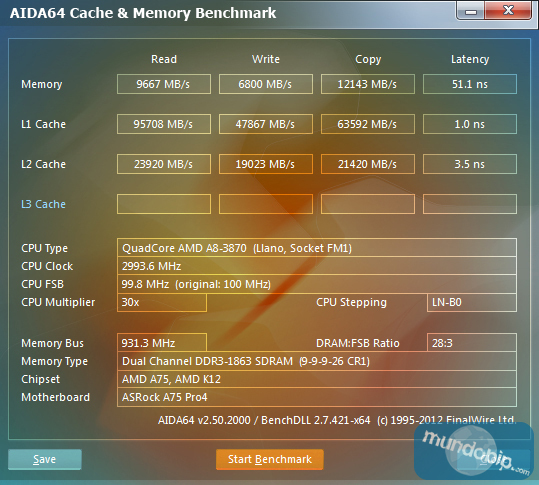Click the Memory read value 9667 MB/s
This screenshot has height=485, width=539.
pyautogui.click(x=164, y=84)
